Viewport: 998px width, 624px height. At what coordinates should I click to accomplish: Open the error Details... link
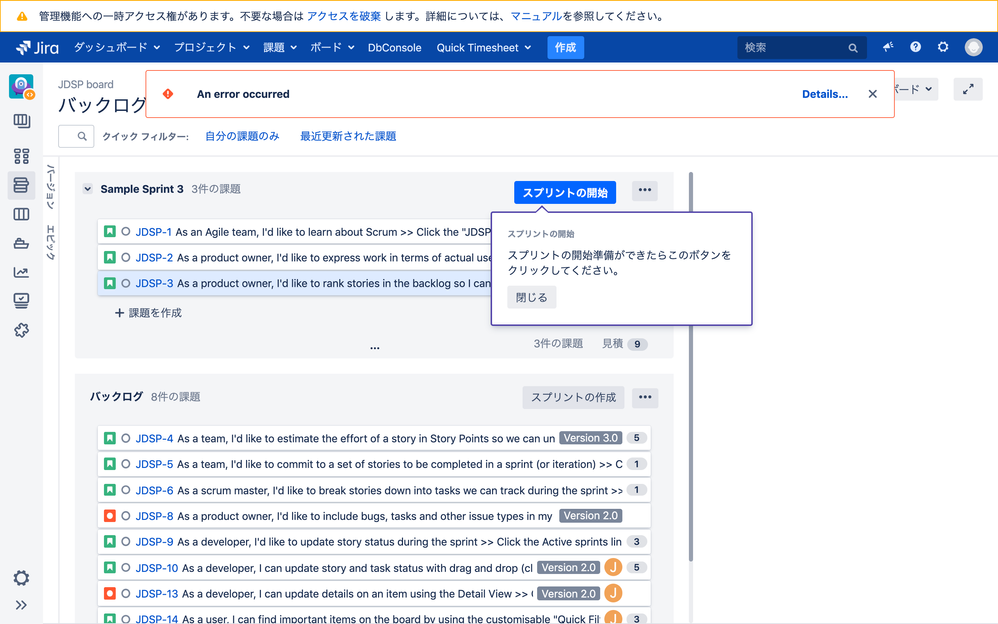click(825, 94)
